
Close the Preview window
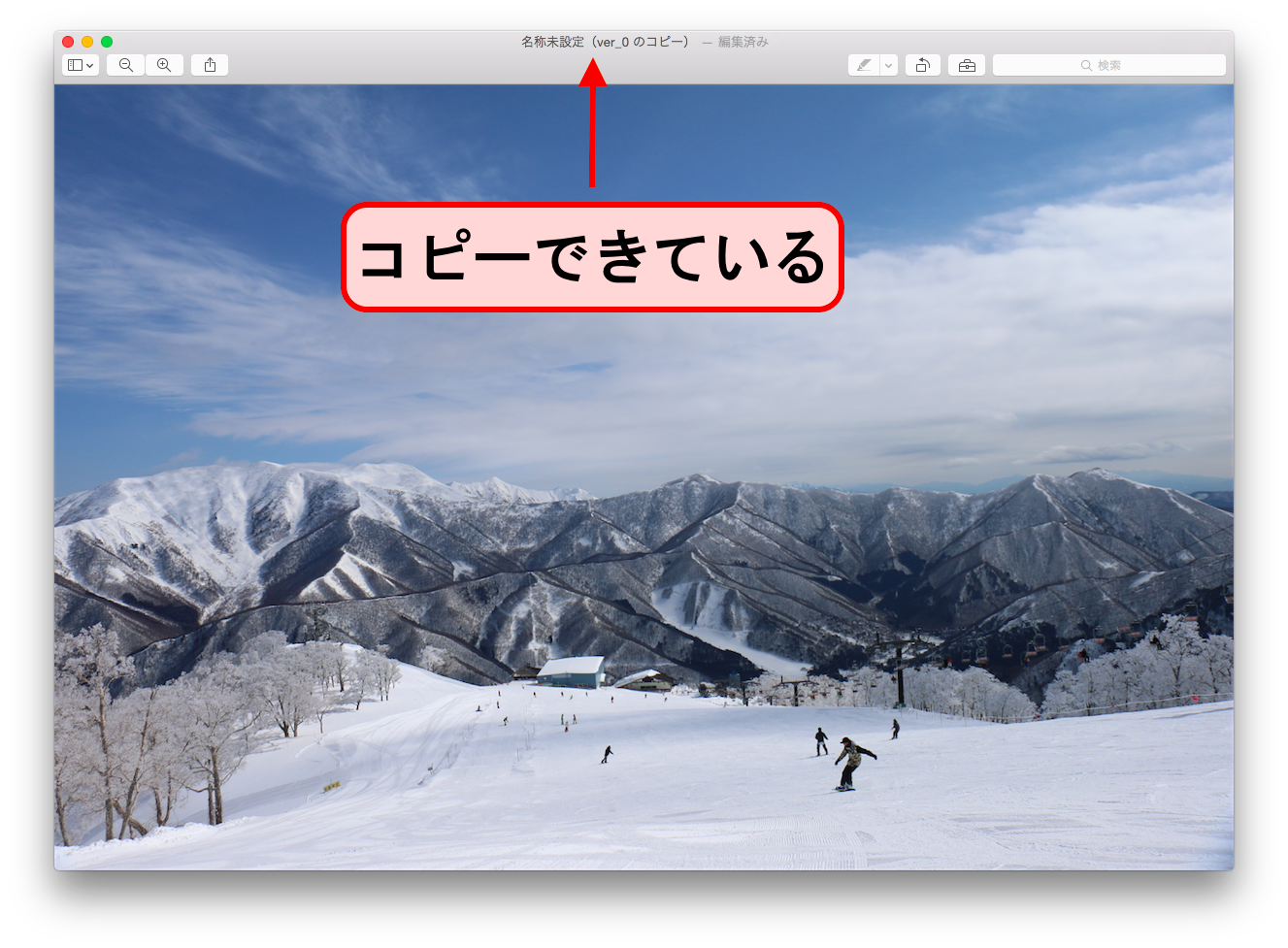68,42
